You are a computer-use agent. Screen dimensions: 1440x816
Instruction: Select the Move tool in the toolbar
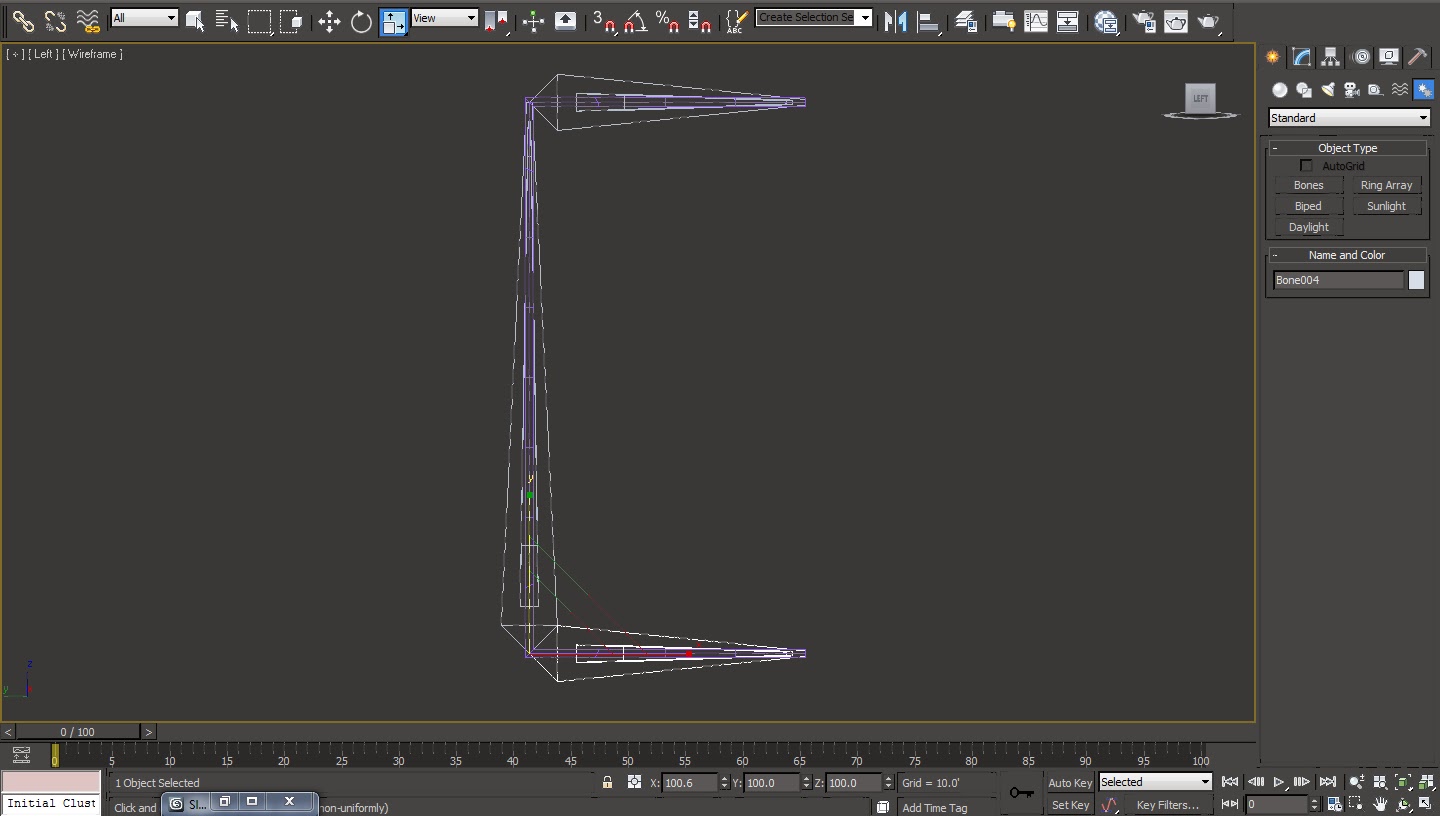point(329,21)
